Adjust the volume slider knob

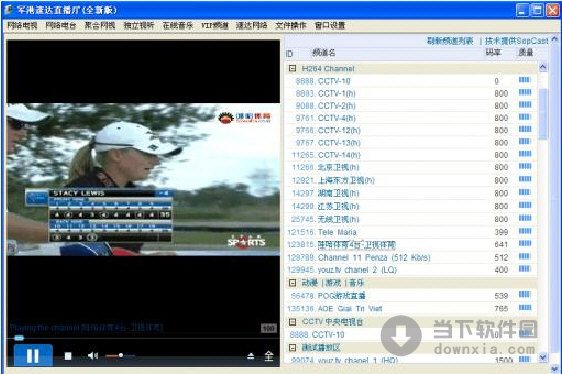[x=121, y=355]
